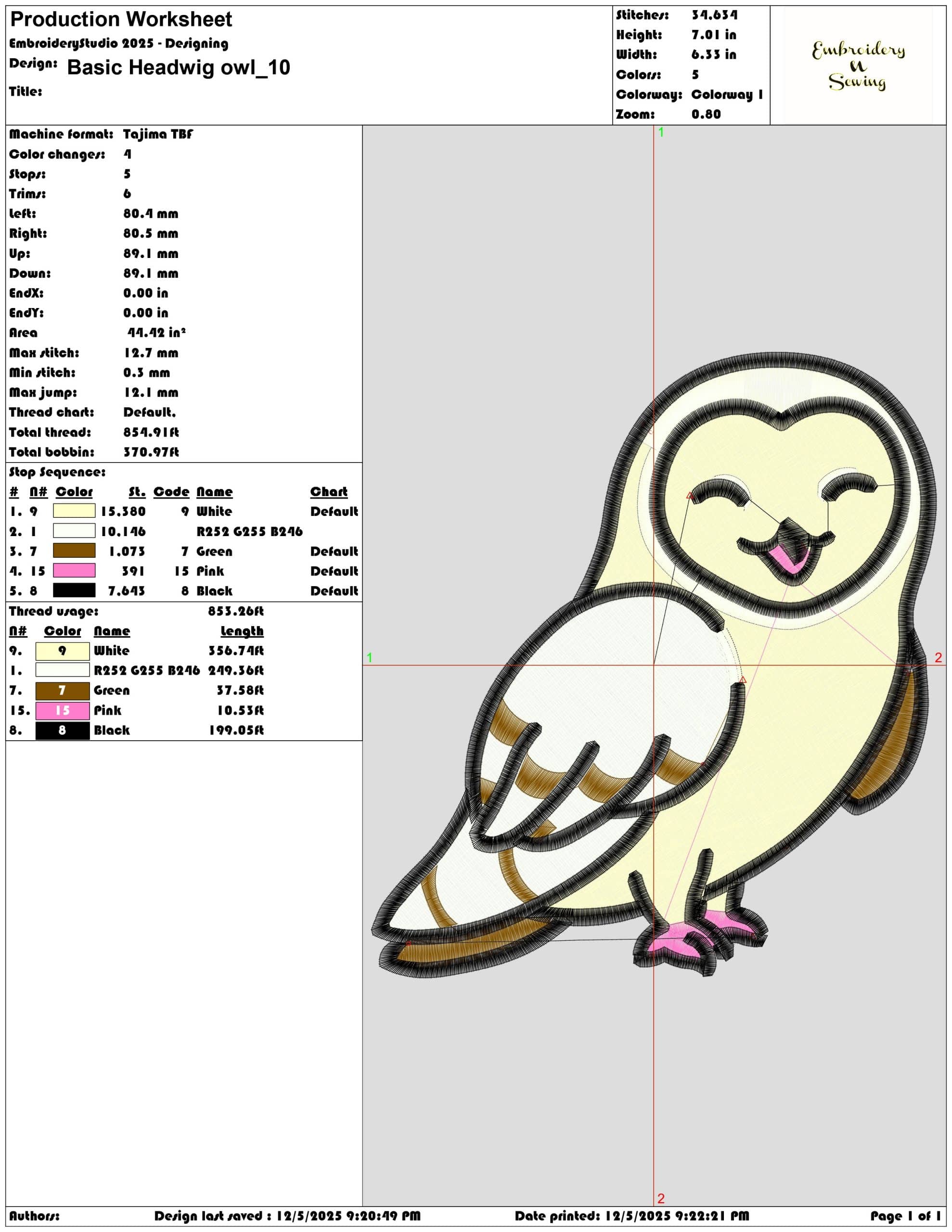Click the Black thread length 199.05ft

point(236,731)
